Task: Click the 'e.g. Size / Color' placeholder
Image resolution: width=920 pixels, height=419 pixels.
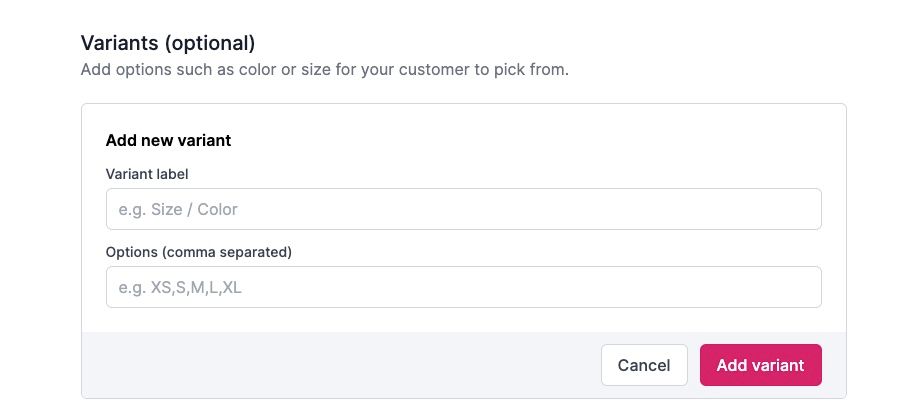Action: [178, 209]
